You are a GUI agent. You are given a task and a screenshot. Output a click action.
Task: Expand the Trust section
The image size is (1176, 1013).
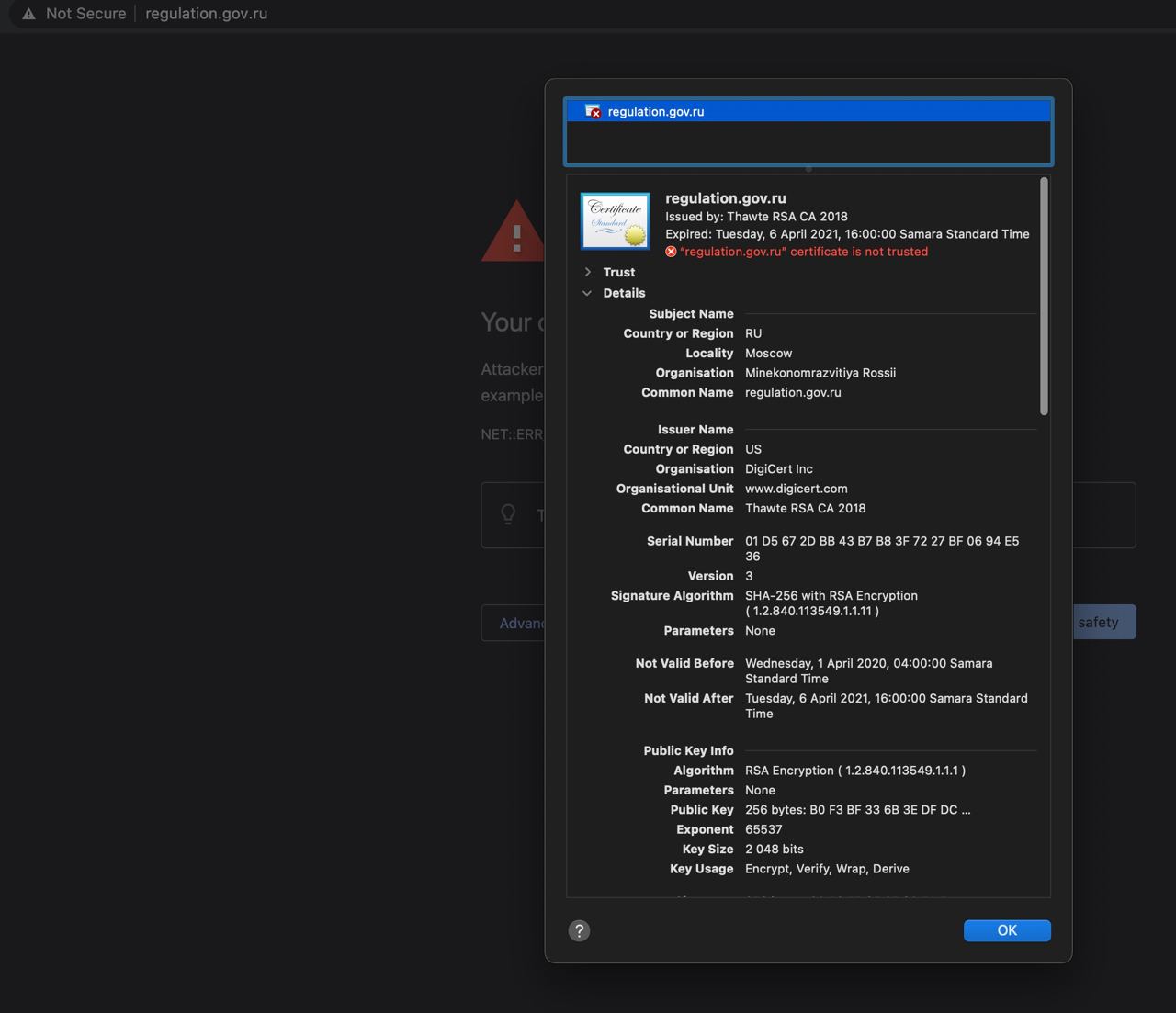click(x=588, y=272)
